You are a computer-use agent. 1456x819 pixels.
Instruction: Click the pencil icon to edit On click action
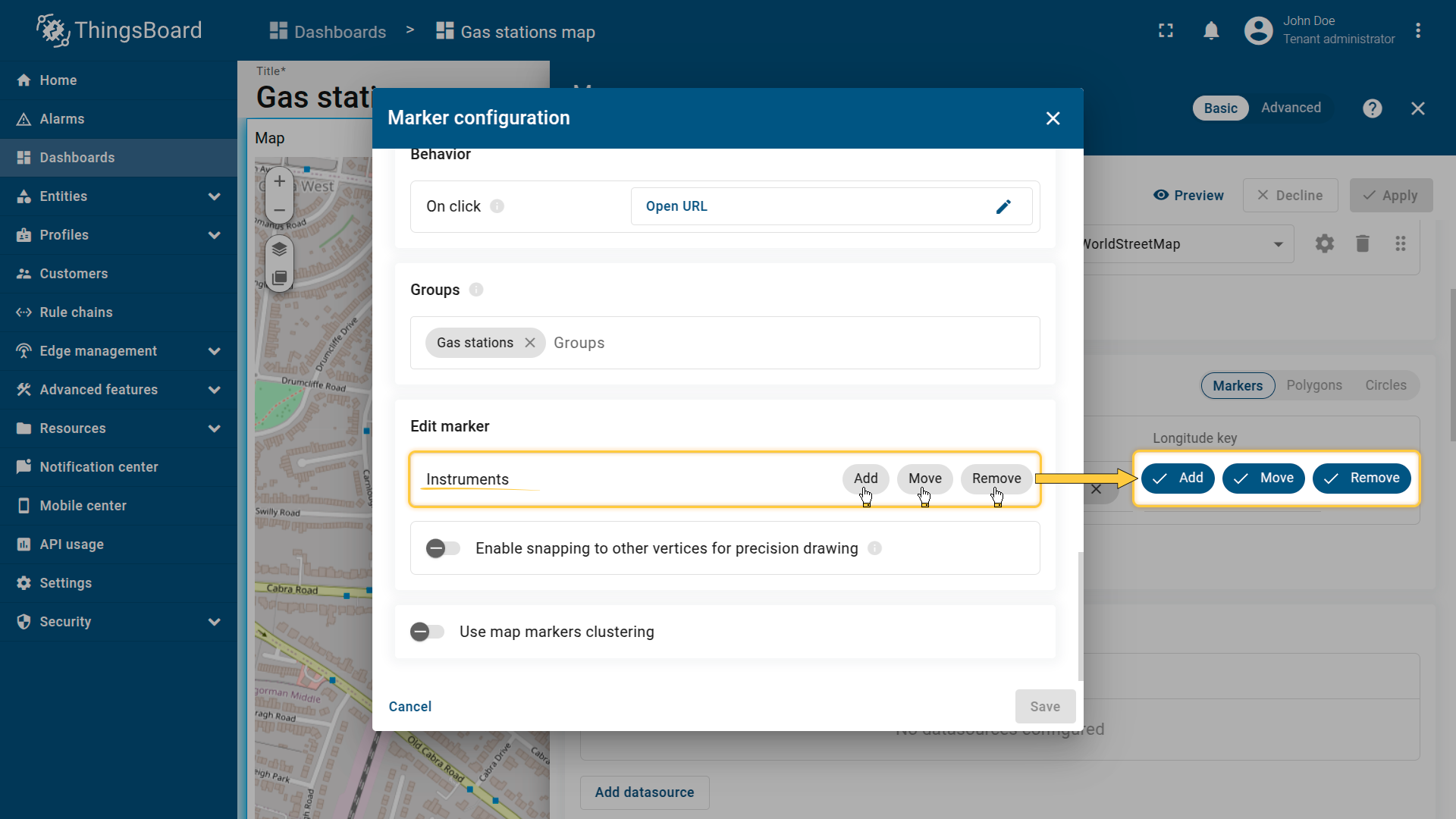(1003, 206)
